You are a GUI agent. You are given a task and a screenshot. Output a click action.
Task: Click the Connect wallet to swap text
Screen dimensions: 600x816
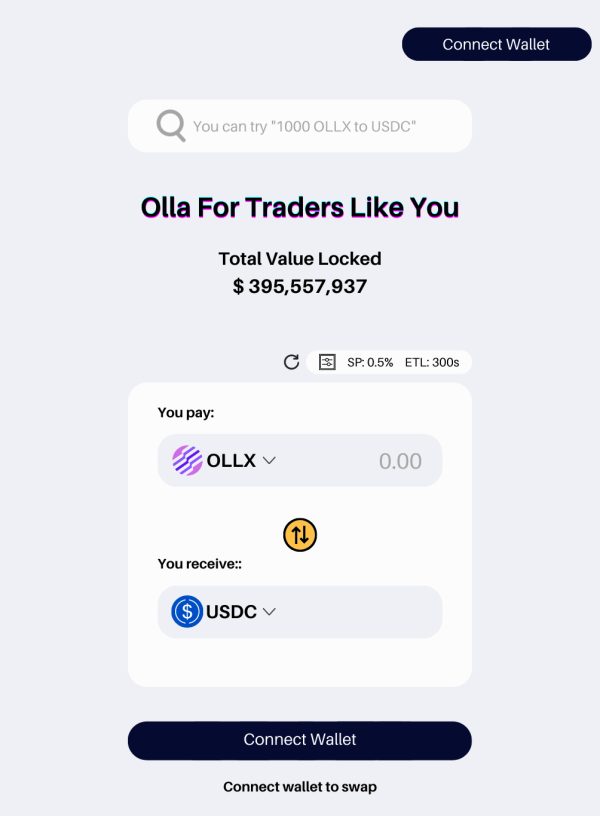pyautogui.click(x=300, y=786)
